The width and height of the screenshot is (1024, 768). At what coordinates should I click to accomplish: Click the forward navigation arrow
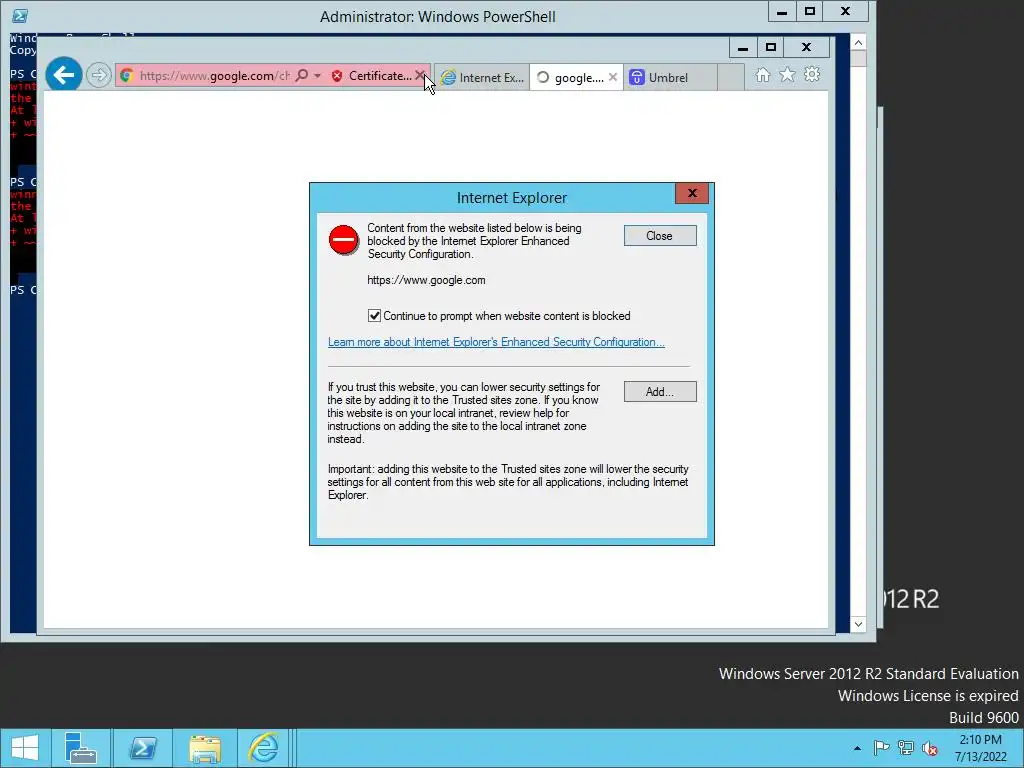tap(99, 75)
